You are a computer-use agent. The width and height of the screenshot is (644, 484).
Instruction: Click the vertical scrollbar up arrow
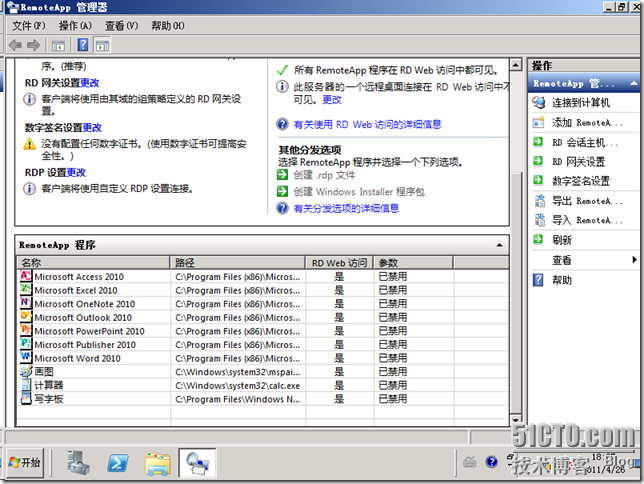click(515, 65)
